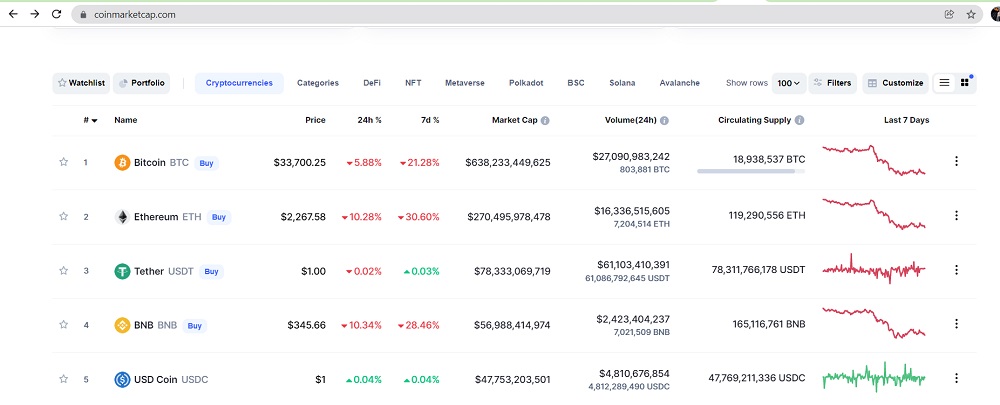Sort by Name column header
Image resolution: width=1000 pixels, height=405 pixels.
(x=126, y=120)
